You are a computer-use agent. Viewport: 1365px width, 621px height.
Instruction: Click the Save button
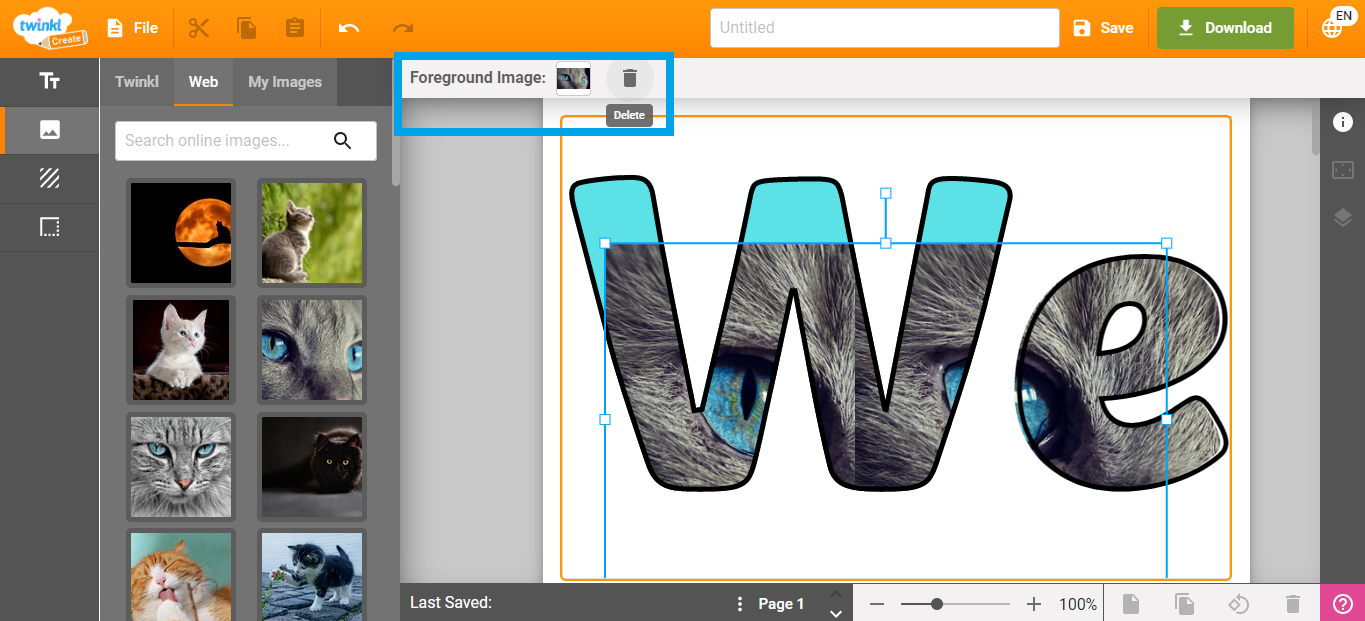[x=1104, y=27]
